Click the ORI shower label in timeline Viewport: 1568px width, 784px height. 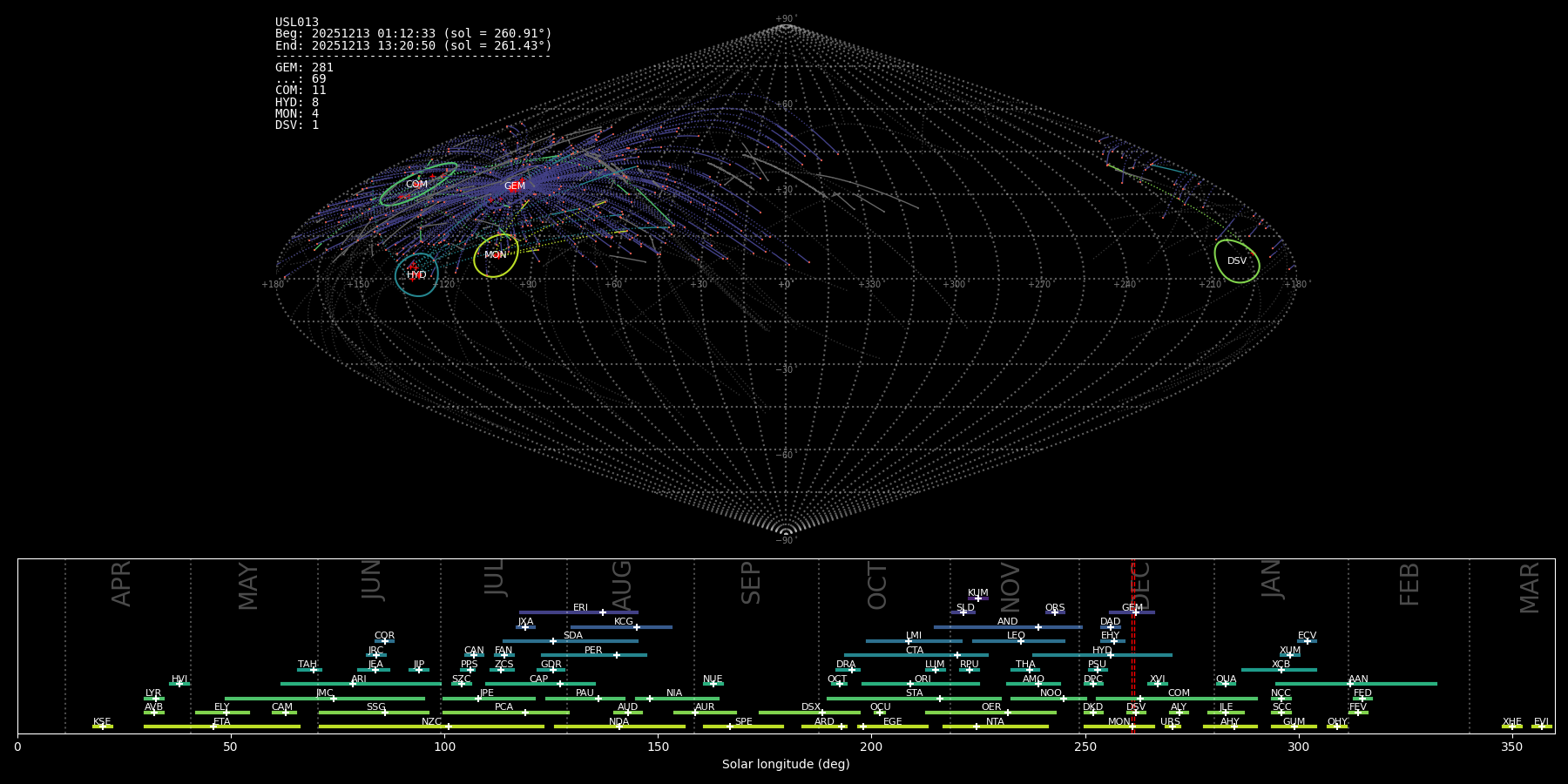[923, 679]
